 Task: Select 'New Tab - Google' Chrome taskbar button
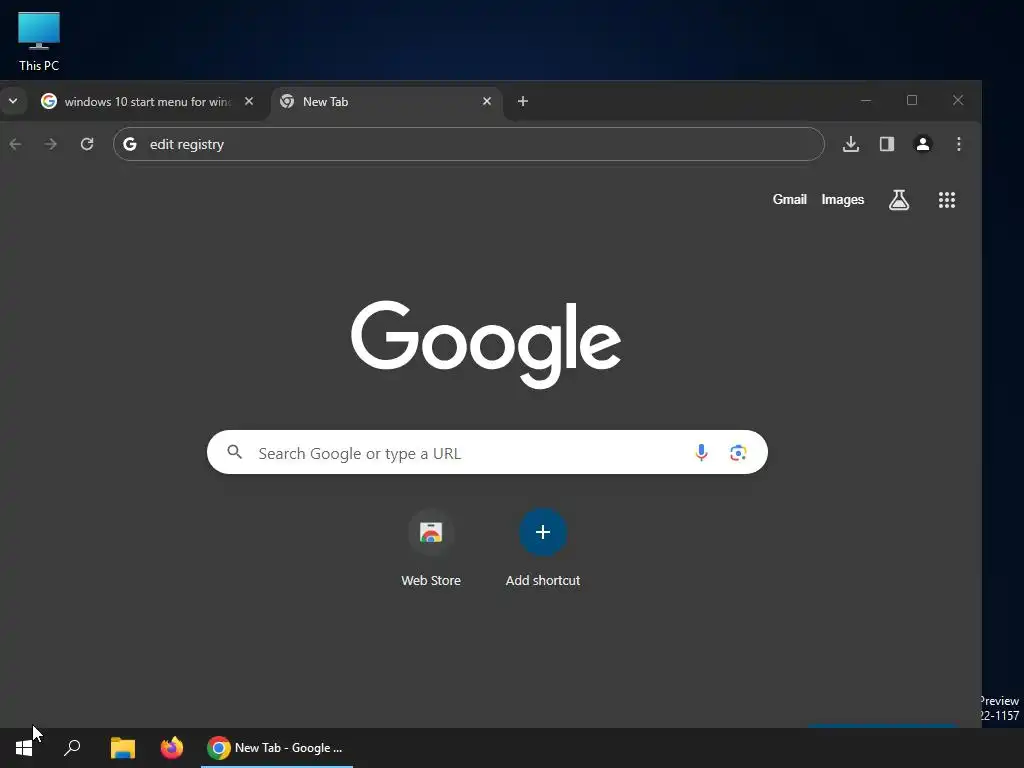coord(277,748)
